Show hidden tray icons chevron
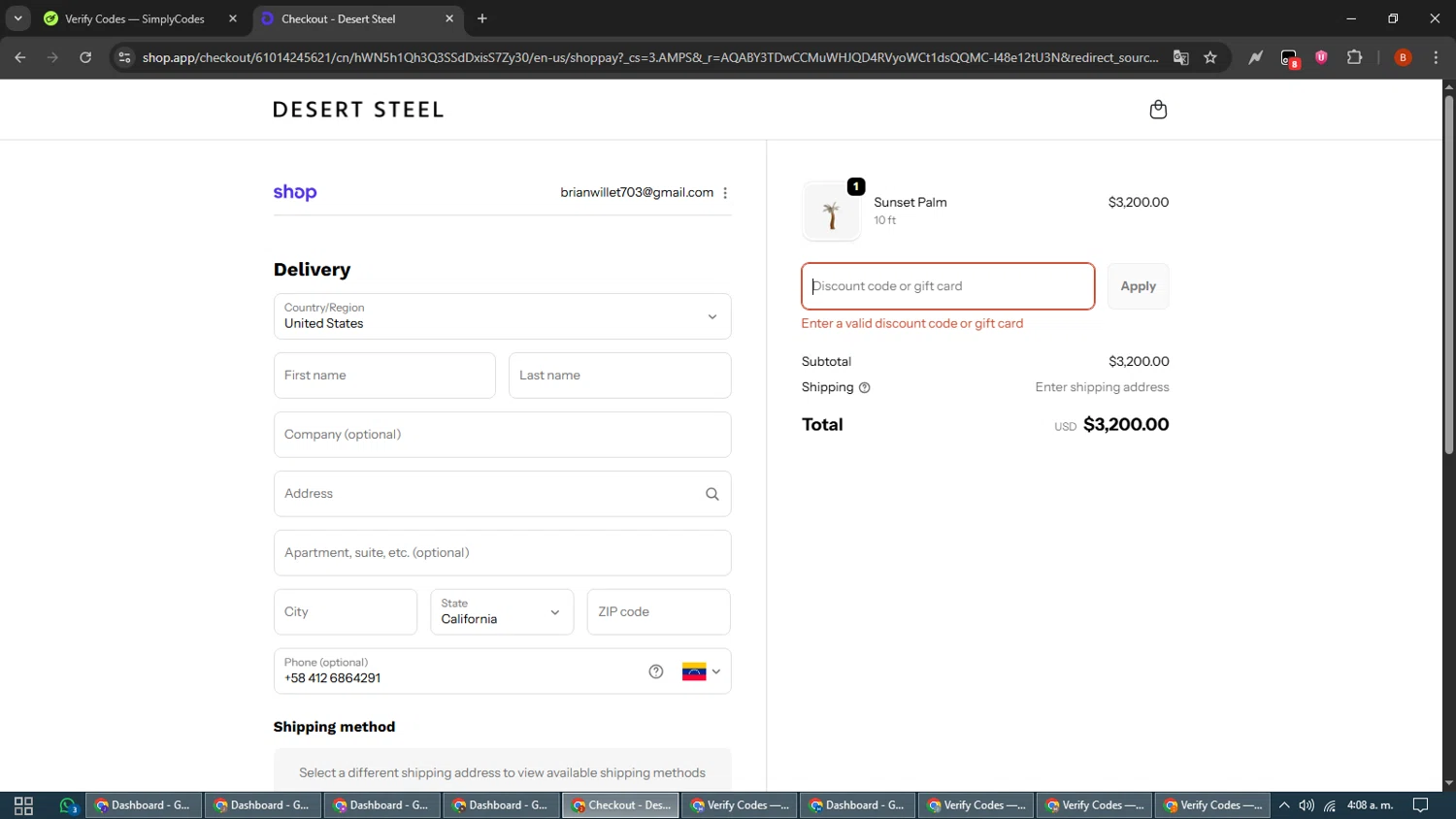 click(1284, 805)
